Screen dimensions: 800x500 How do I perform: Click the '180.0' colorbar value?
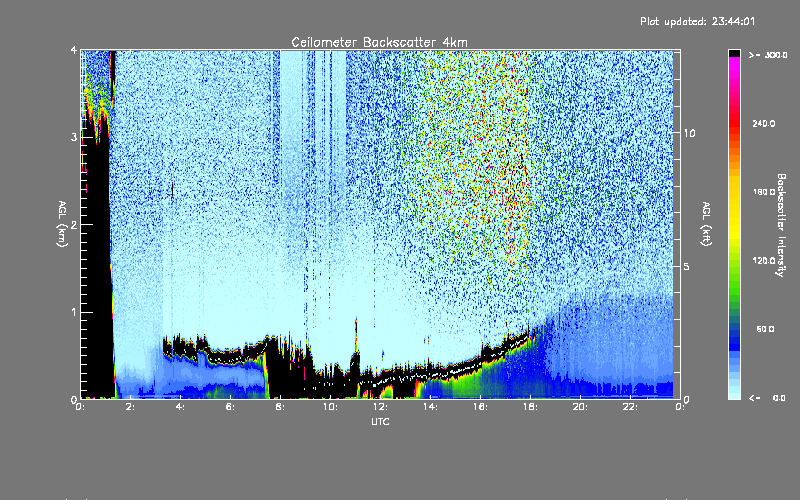point(764,192)
